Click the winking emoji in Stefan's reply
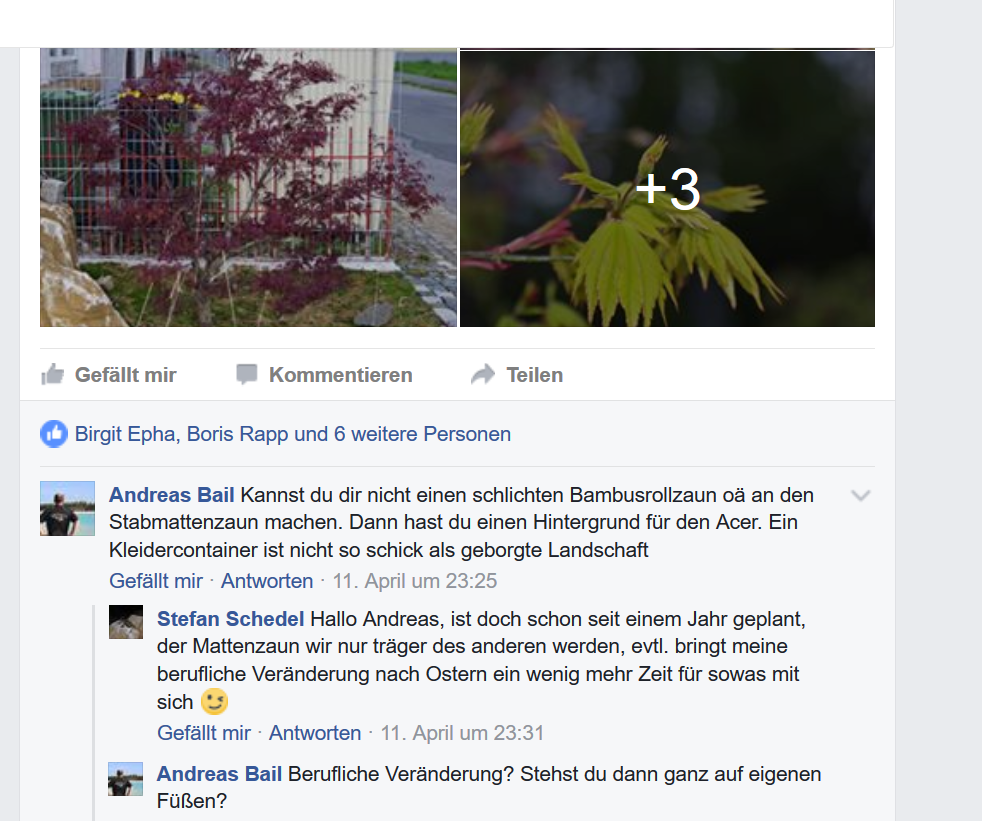The width and height of the screenshot is (982, 821). click(x=214, y=702)
